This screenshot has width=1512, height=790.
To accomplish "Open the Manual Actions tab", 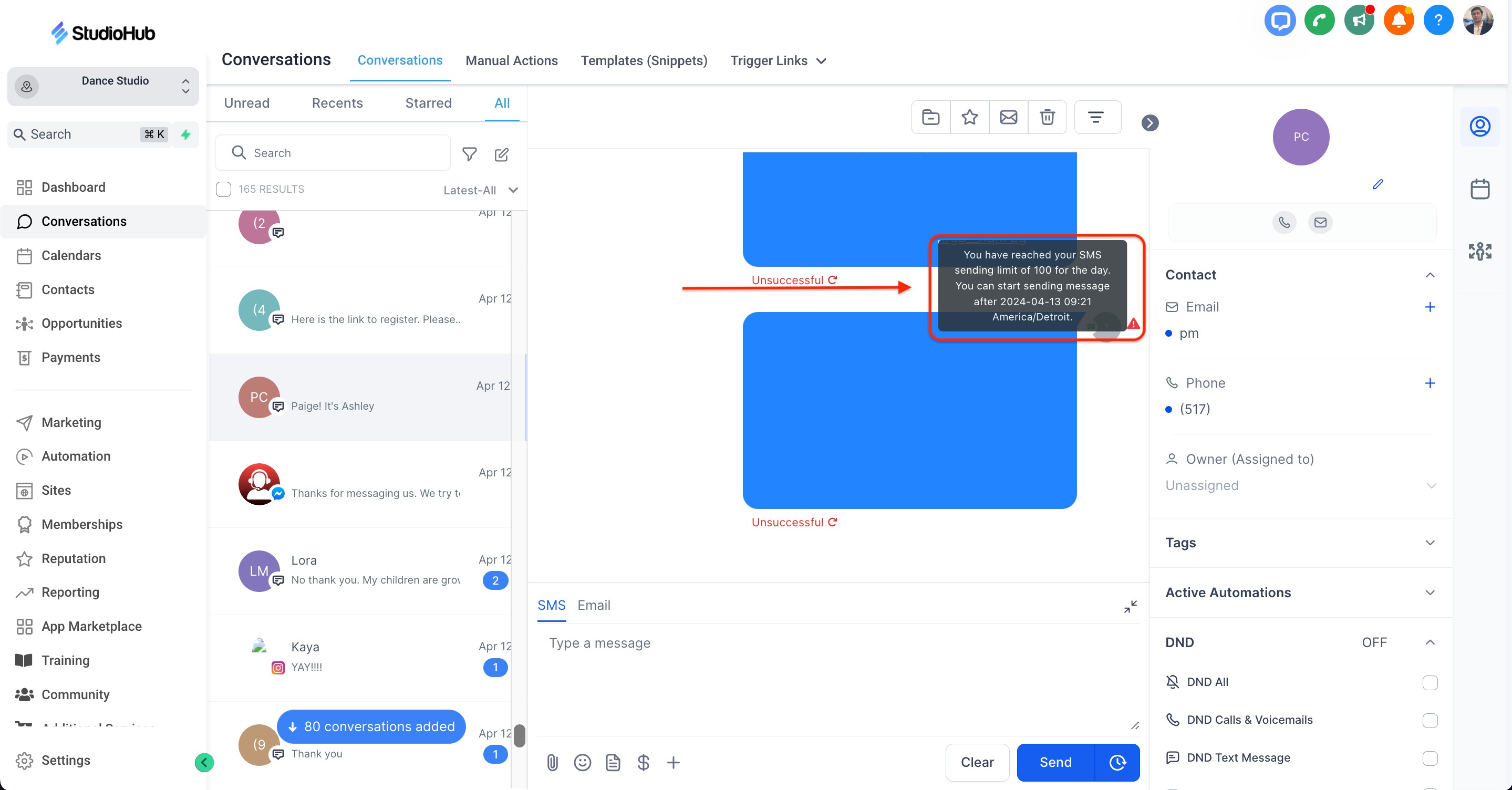I will coord(511,60).
